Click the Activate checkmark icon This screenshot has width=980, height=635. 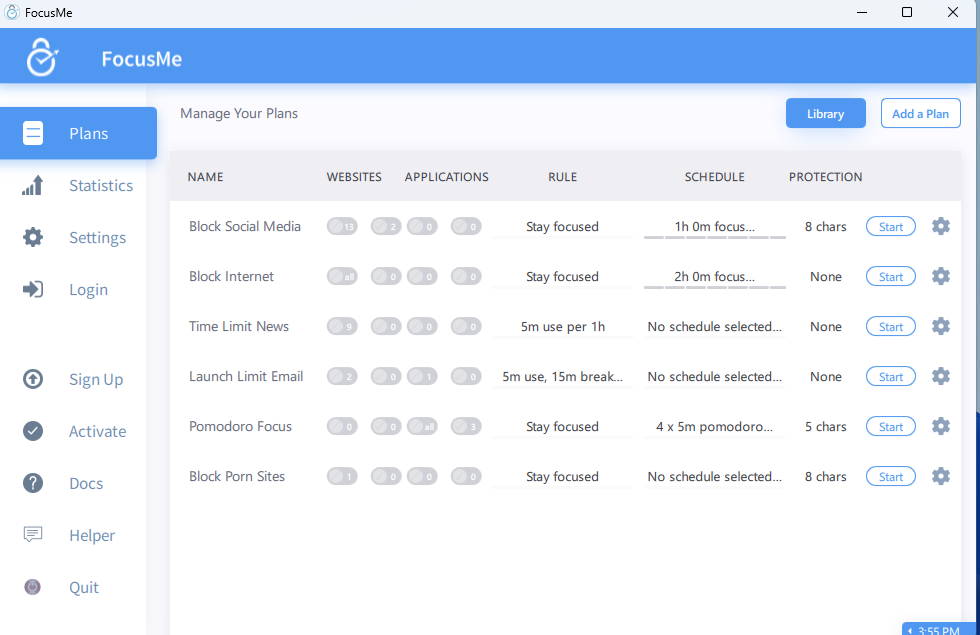coord(33,432)
